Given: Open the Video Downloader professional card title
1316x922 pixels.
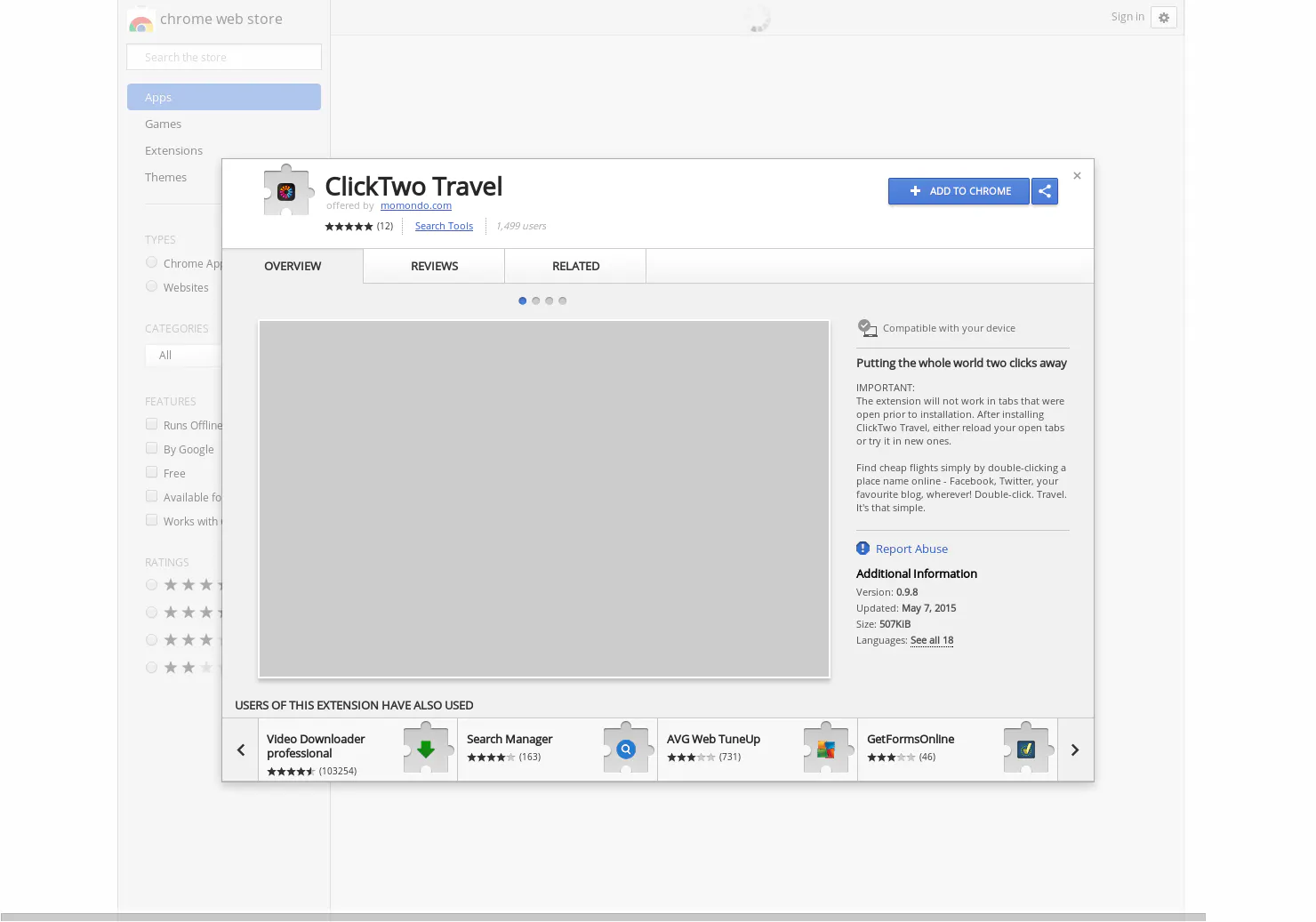Looking at the screenshot, I should [316, 746].
